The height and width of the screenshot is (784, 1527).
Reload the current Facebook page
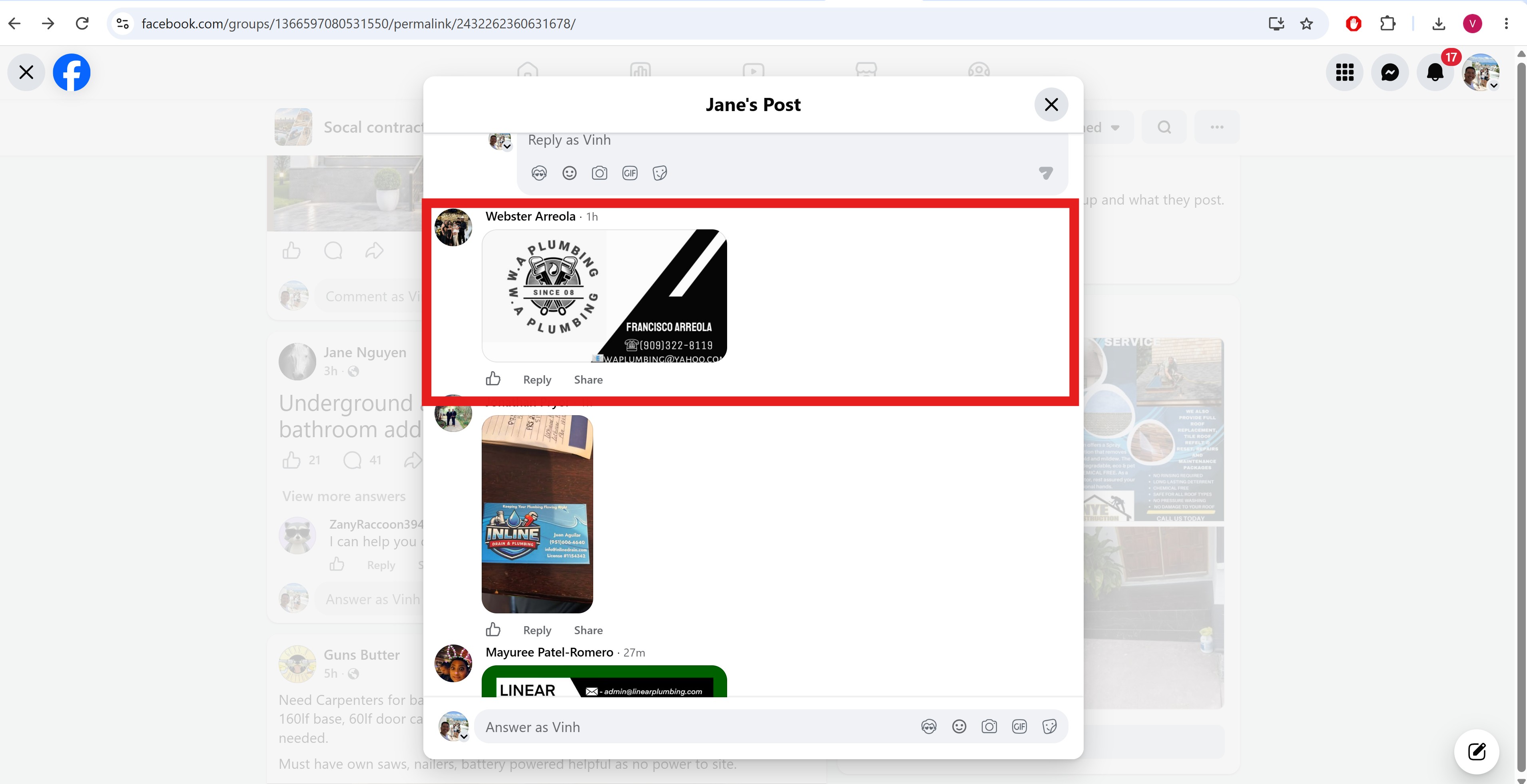click(82, 23)
